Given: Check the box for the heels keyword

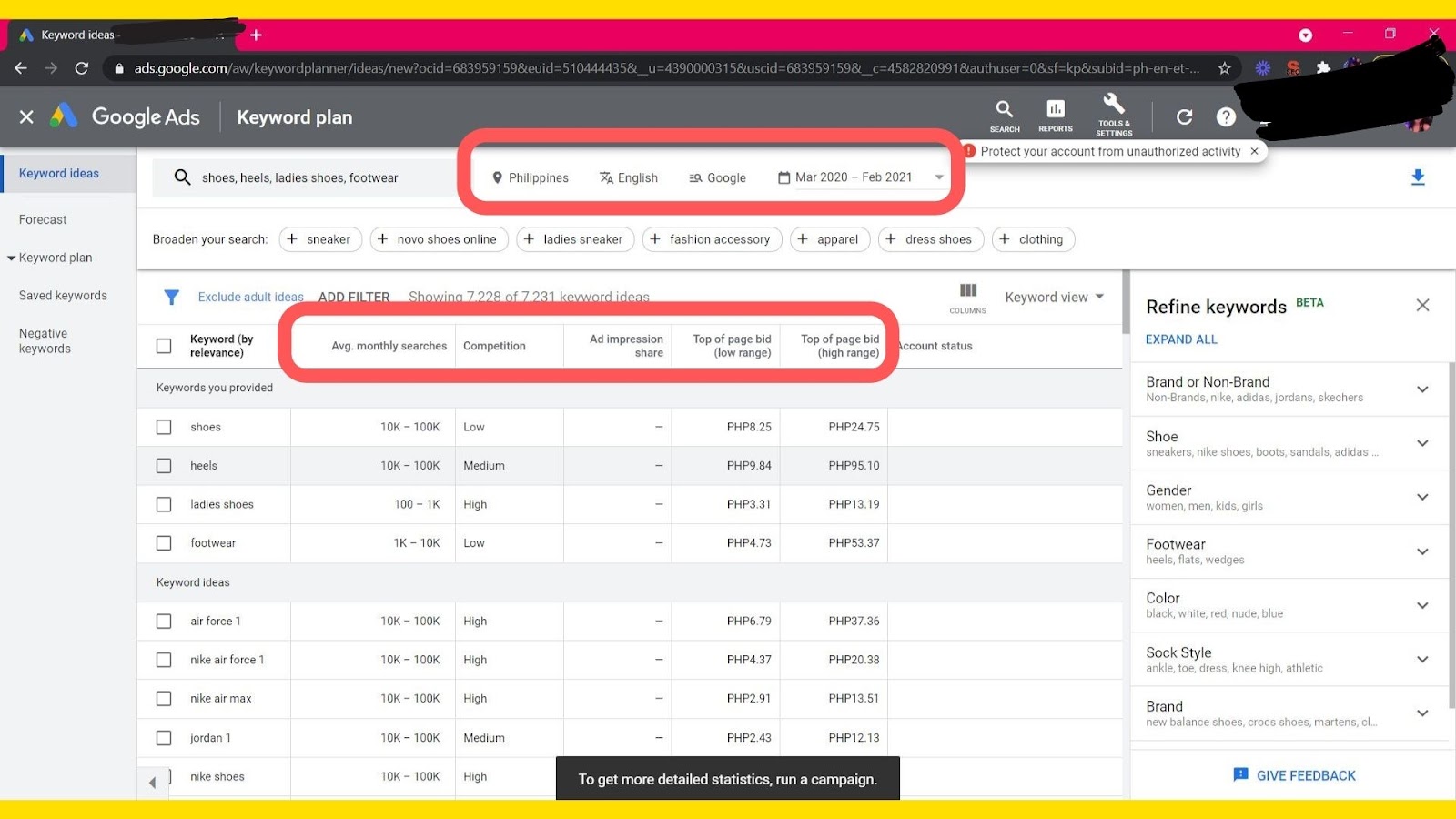Looking at the screenshot, I should point(164,466).
